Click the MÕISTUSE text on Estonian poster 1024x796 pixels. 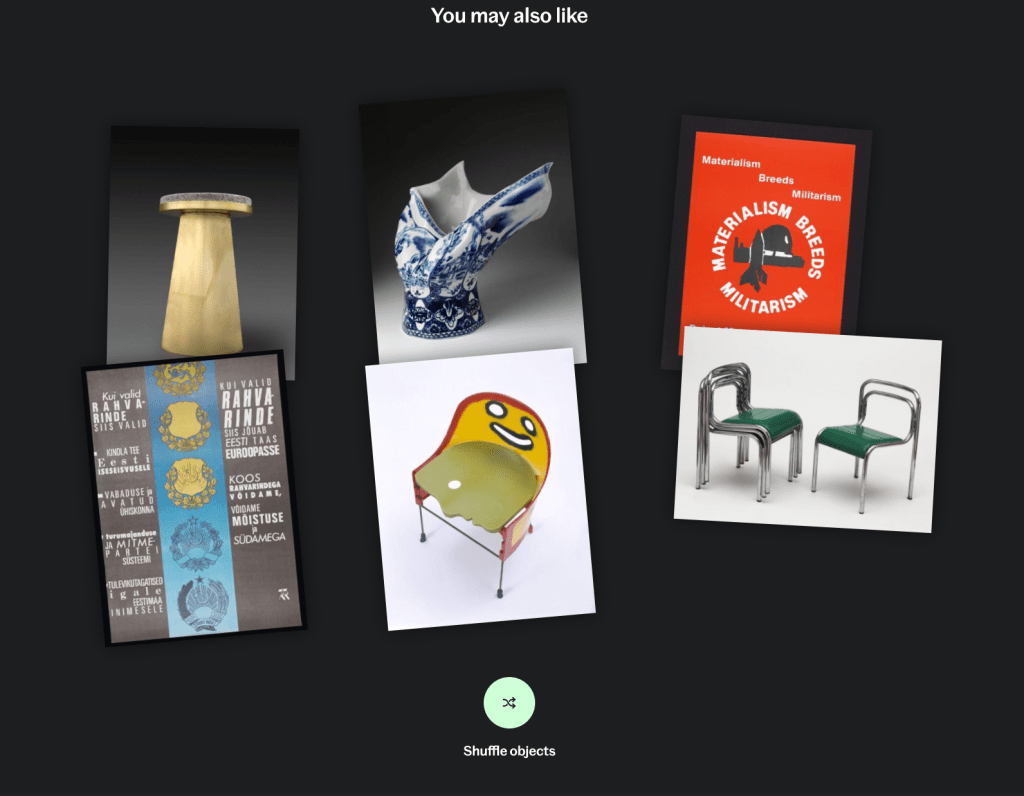(257, 519)
